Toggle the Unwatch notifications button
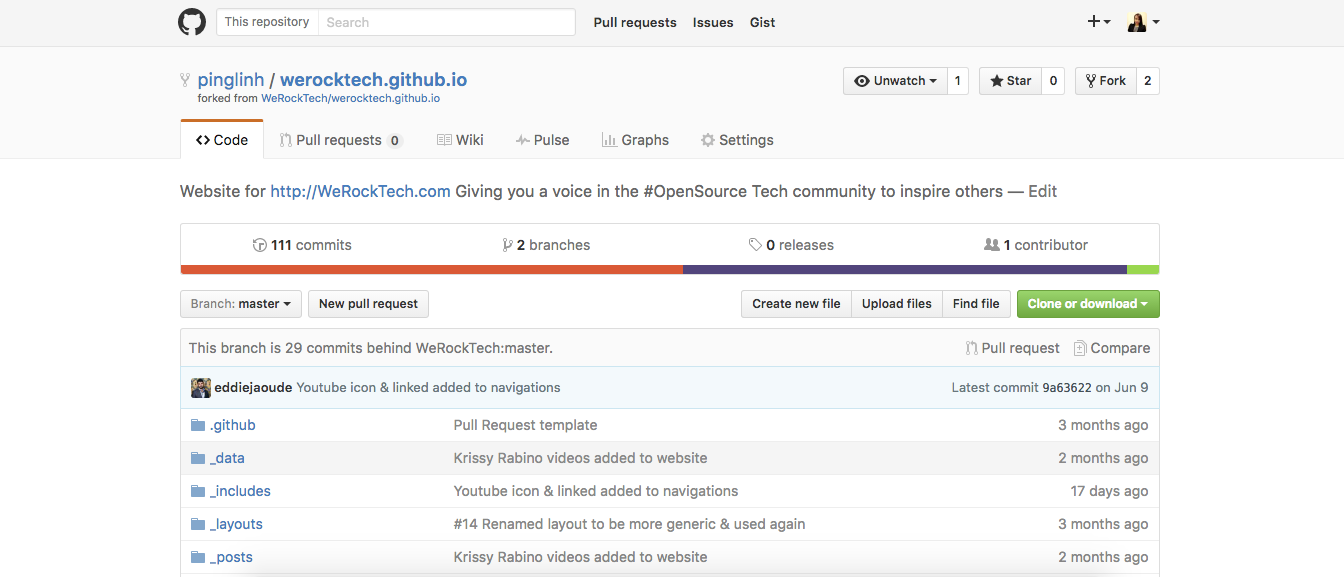Image resolution: width=1344 pixels, height=577 pixels. (x=895, y=81)
